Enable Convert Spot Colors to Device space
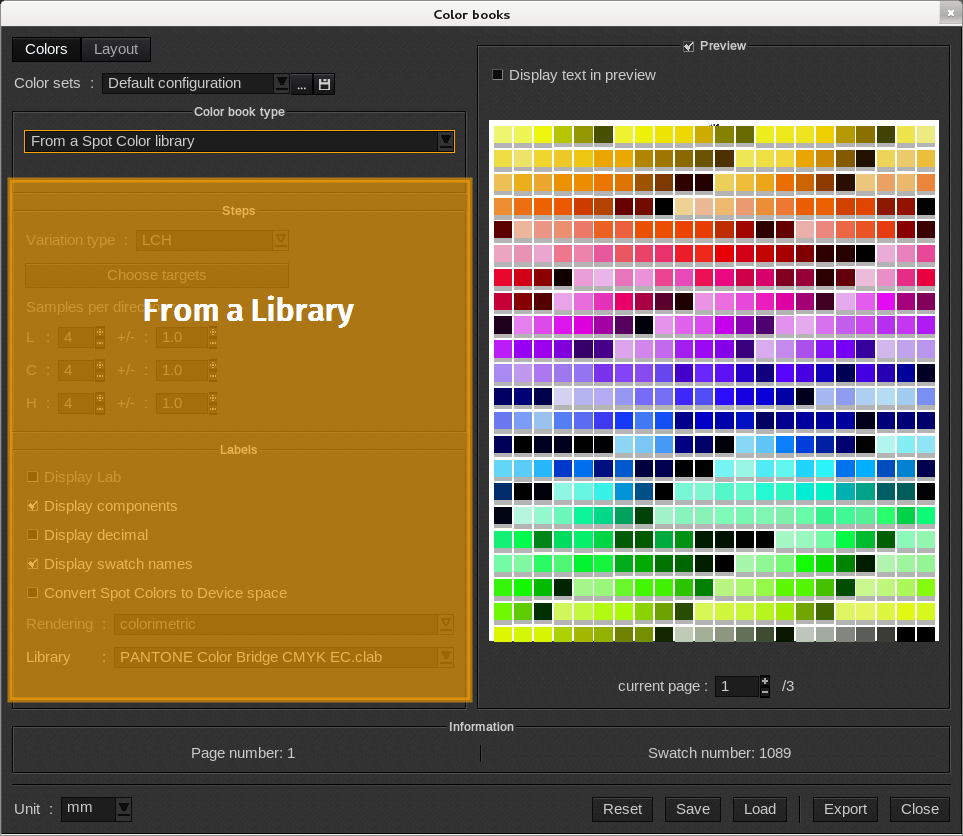 (x=33, y=593)
